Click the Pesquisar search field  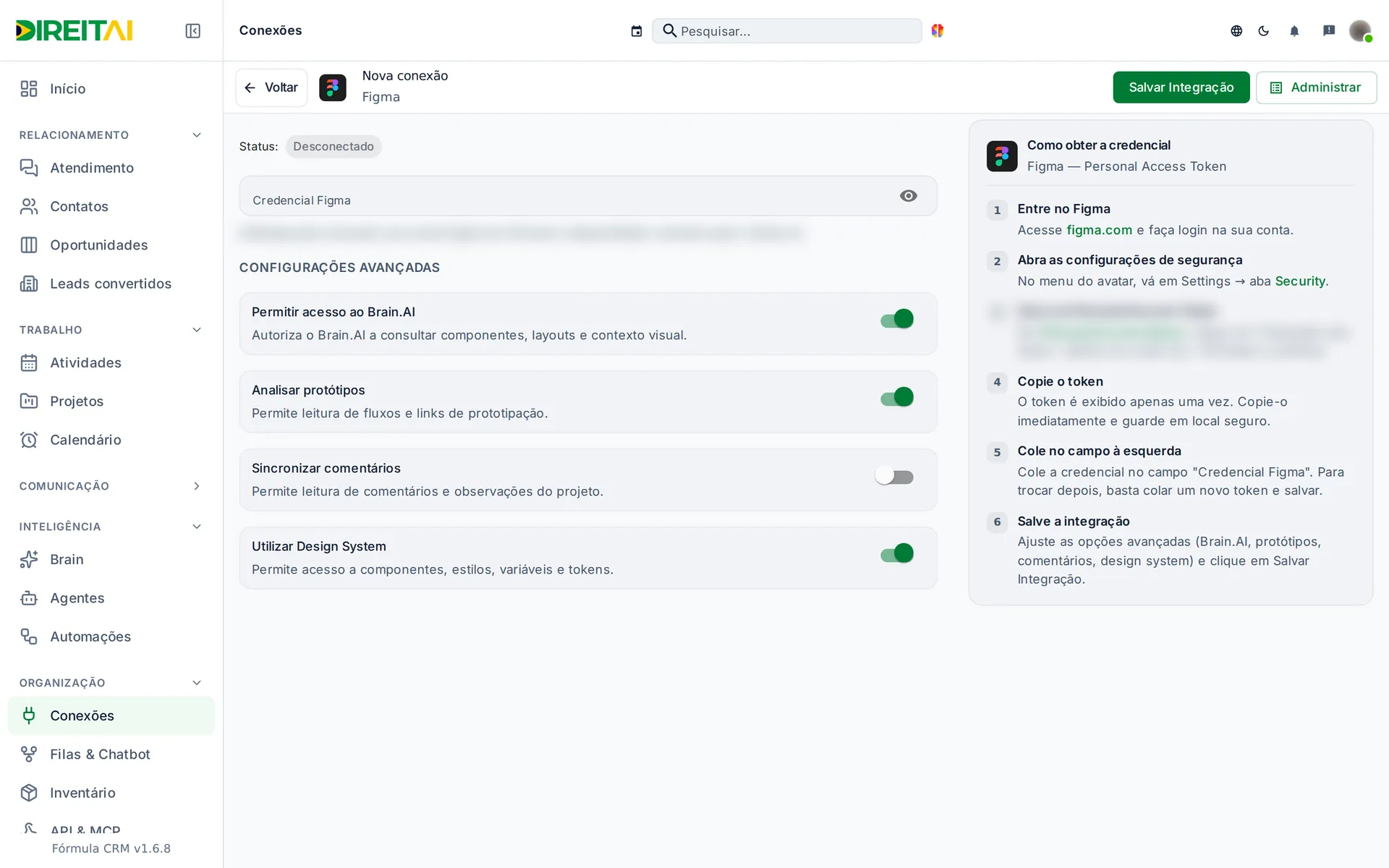[787, 31]
